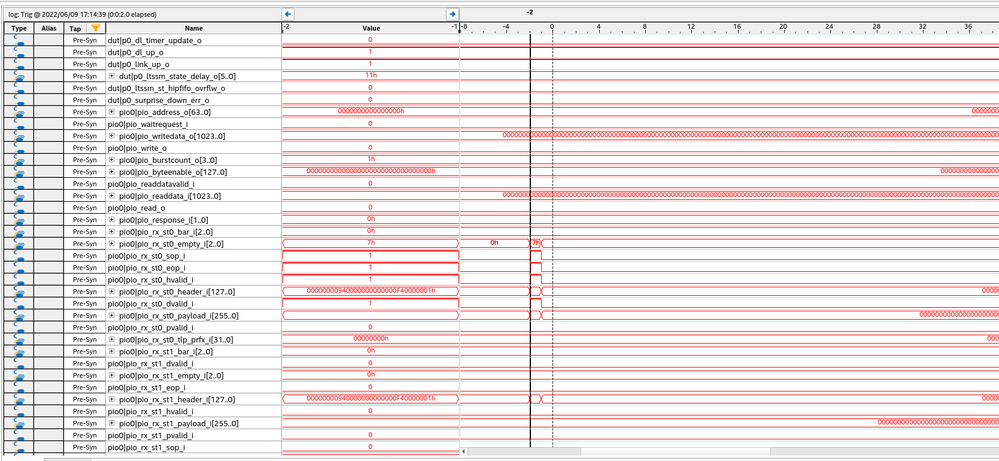The height and width of the screenshot is (461, 999).
Task: Select type icon of pio_rx_st1_hvalid_i row
Action: 19,411
